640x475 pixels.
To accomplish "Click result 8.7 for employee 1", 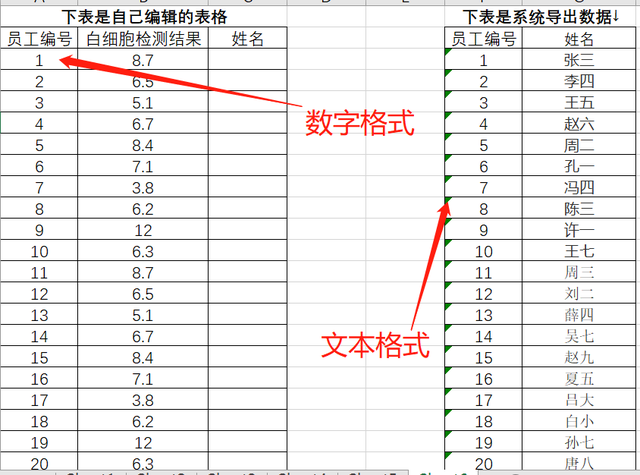I will point(143,60).
